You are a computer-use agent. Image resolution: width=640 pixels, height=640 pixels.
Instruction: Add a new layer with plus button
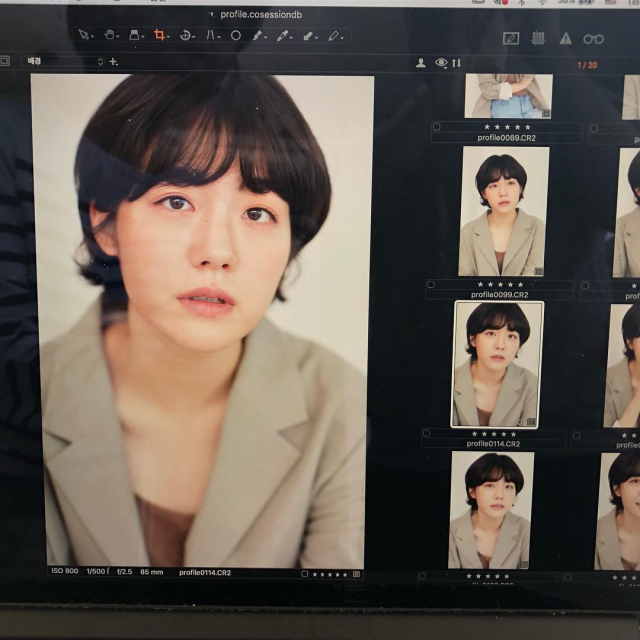(x=113, y=62)
